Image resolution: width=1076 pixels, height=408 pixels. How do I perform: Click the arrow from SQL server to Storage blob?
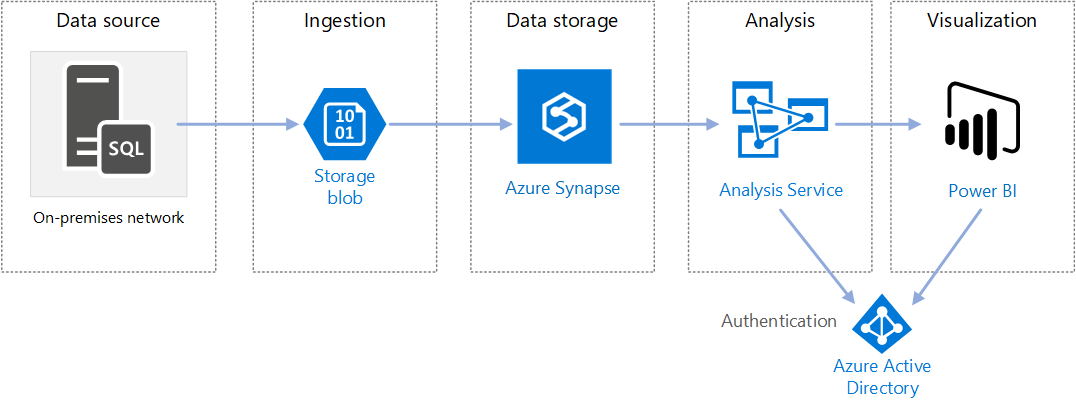[x=238, y=125]
